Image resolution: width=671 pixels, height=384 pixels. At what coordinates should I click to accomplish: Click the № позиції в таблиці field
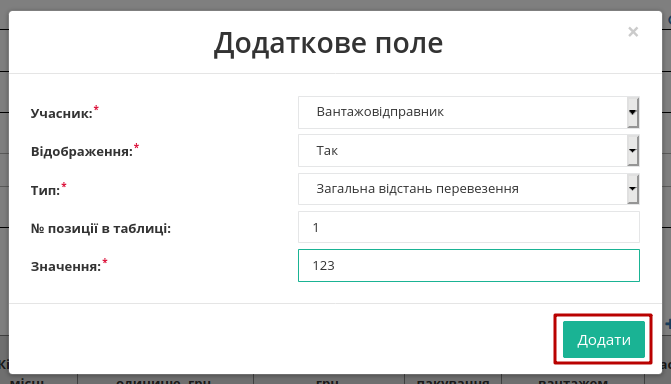click(469, 227)
